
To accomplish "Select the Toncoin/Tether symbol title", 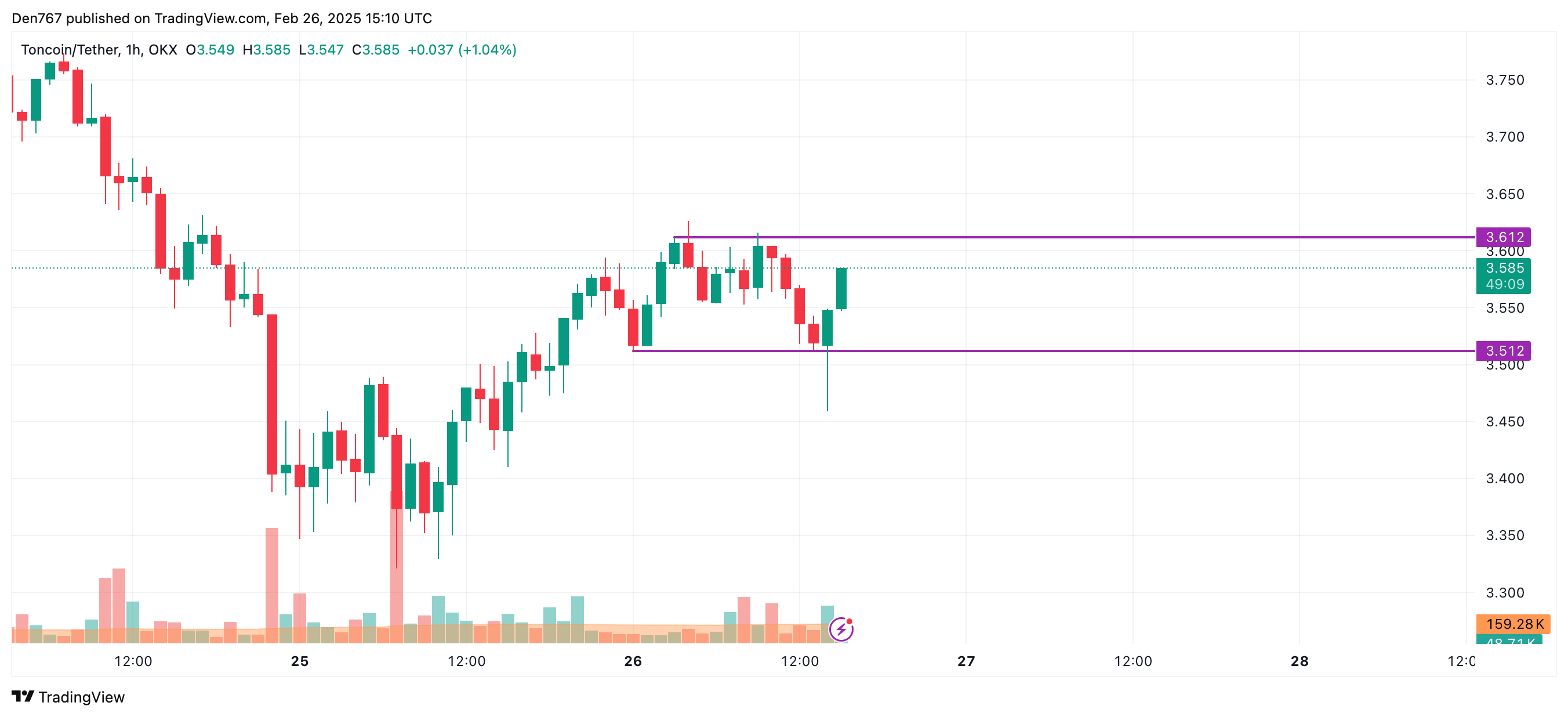I will [99, 50].
